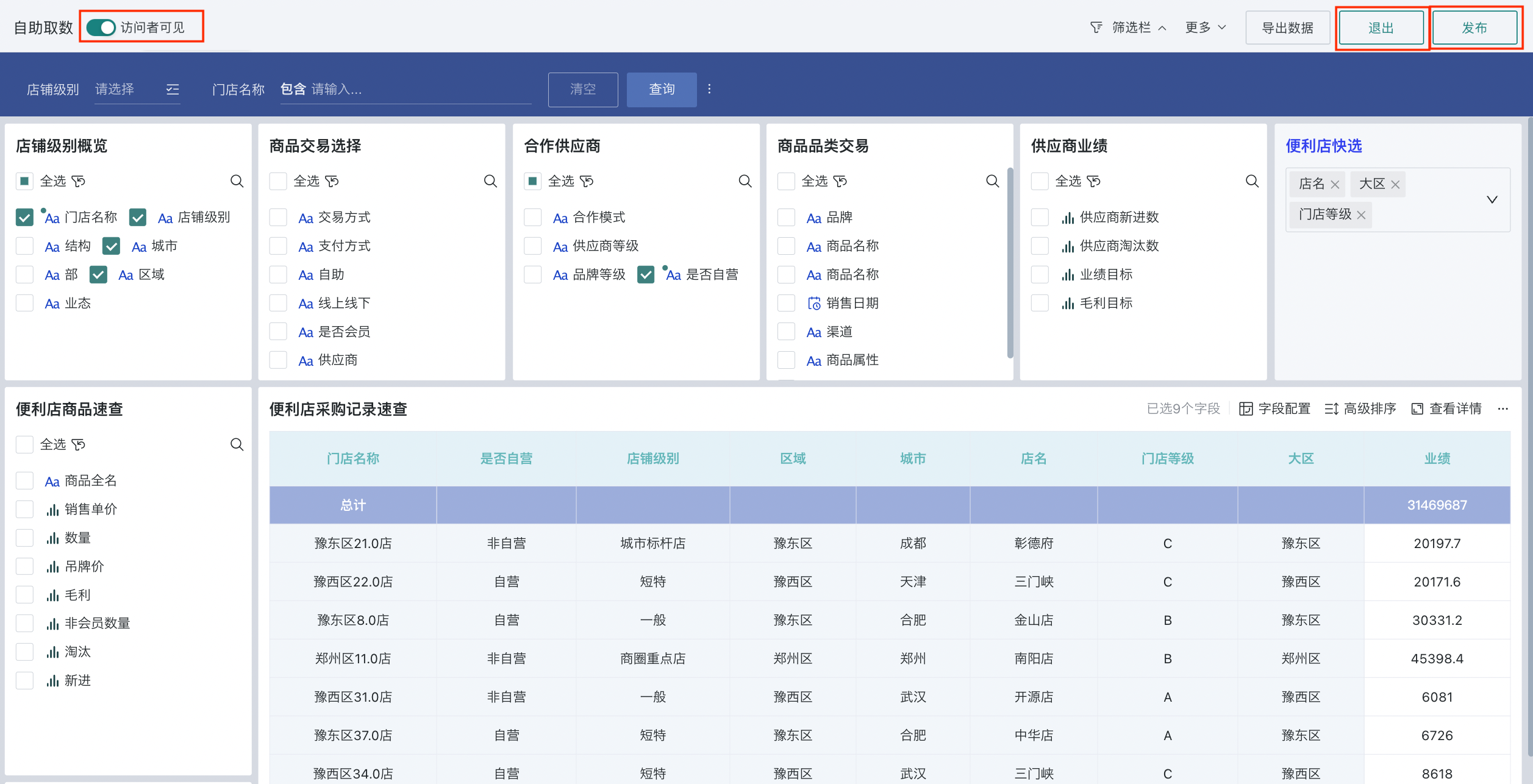This screenshot has height=784, width=1533.
Task: Search fields in 合作供应商 panel
Action: click(x=745, y=181)
